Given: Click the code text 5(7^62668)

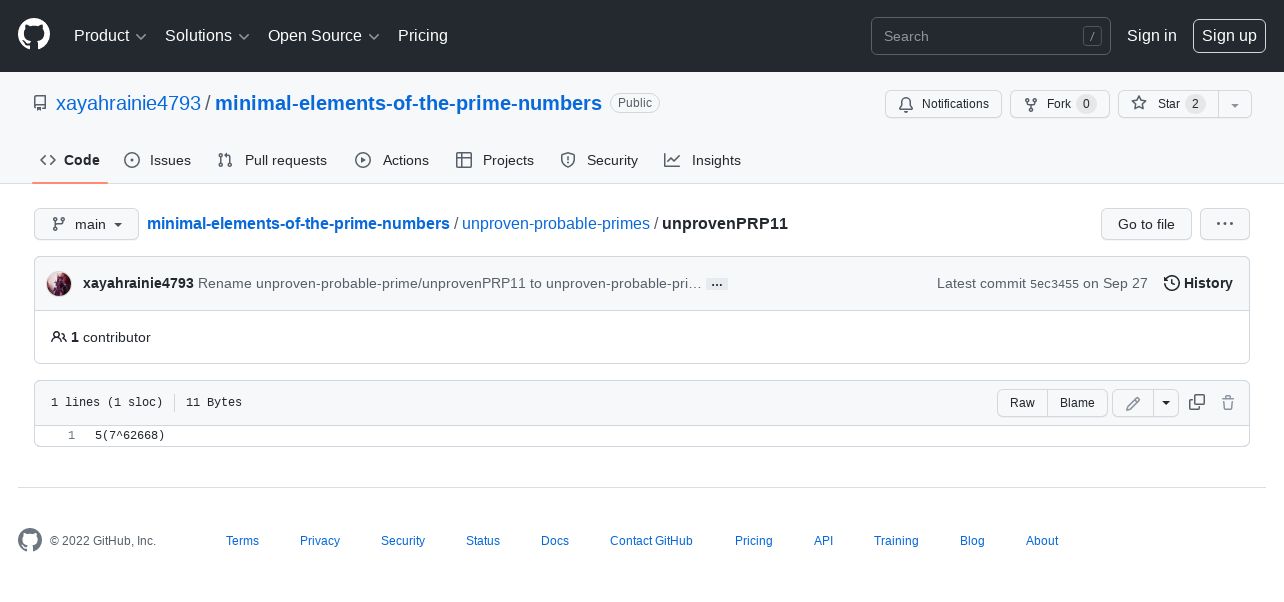Looking at the screenshot, I should coord(130,436).
